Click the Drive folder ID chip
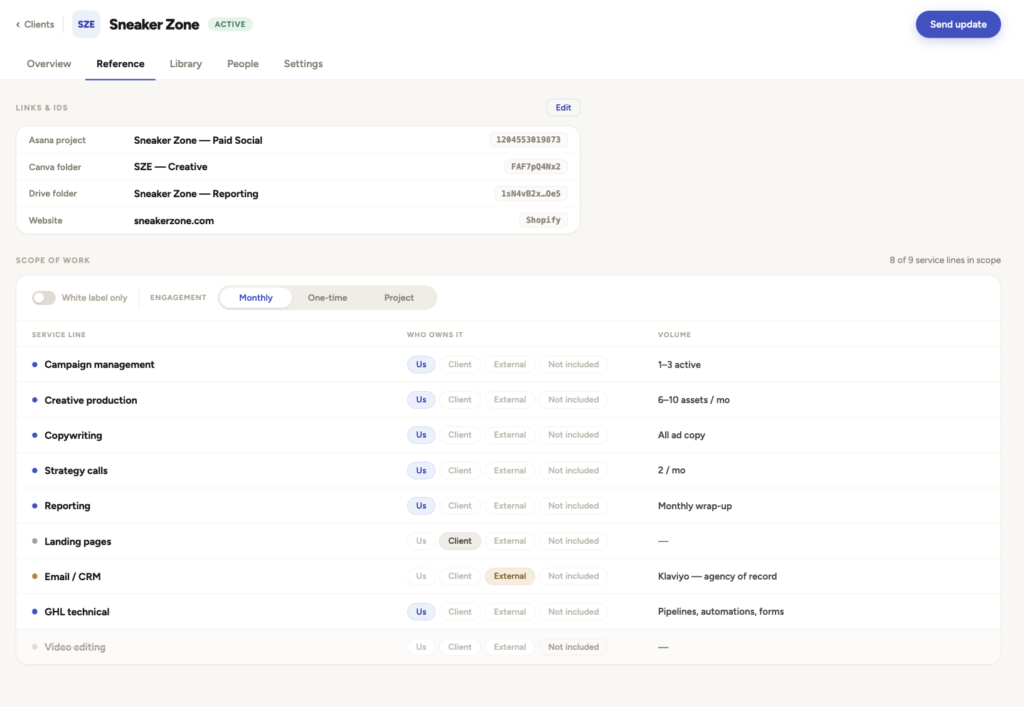 pos(530,193)
